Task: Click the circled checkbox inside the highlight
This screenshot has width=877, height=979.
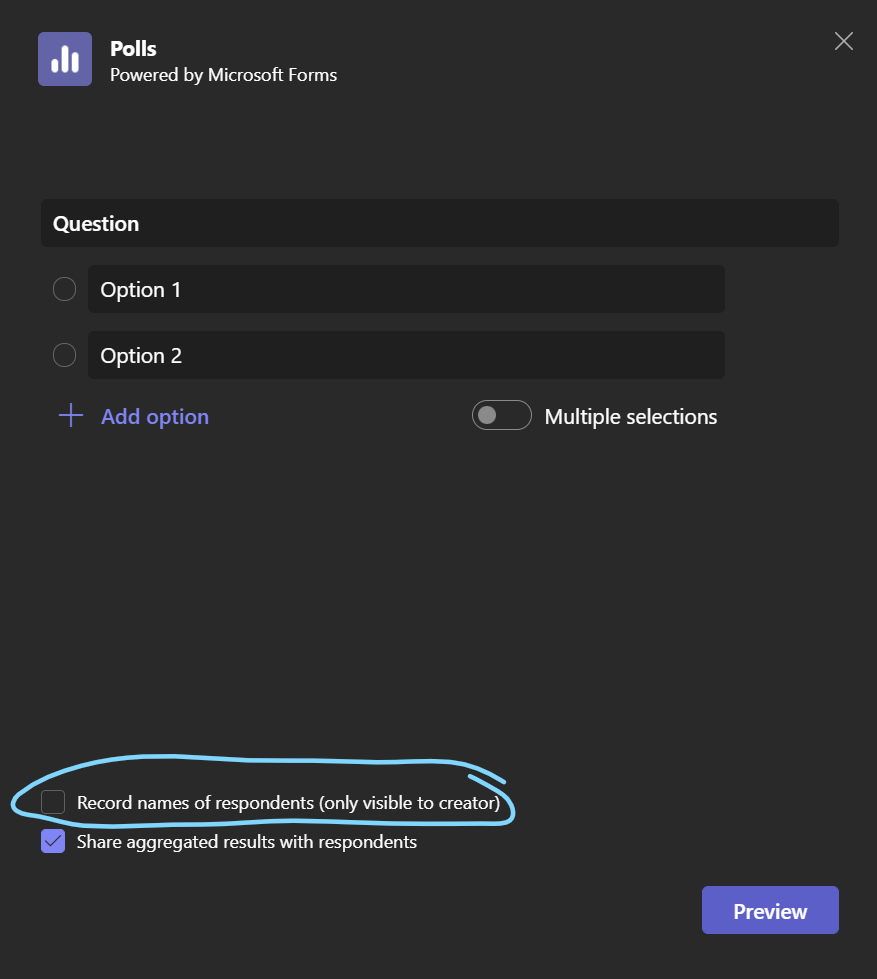Action: (51, 802)
